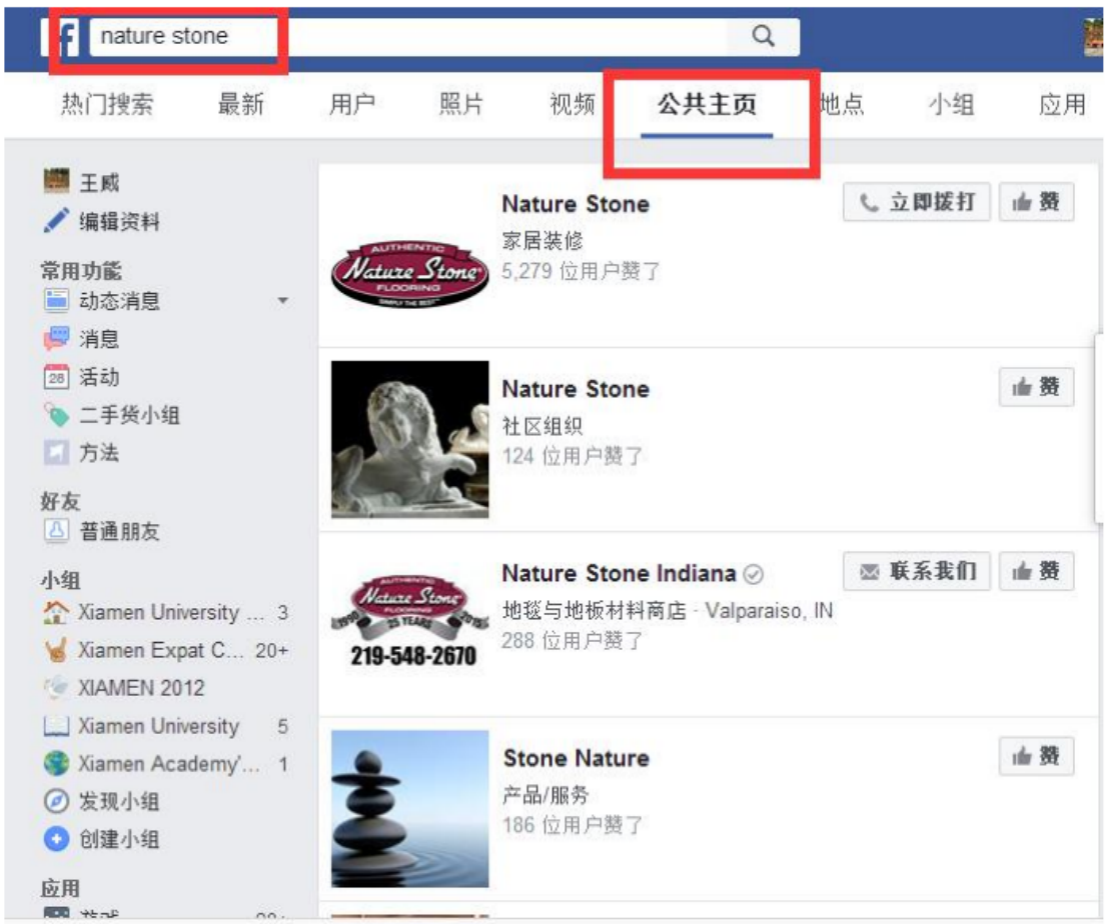Open the 视频 tab
The width and height of the screenshot is (1108, 924).
click(572, 105)
